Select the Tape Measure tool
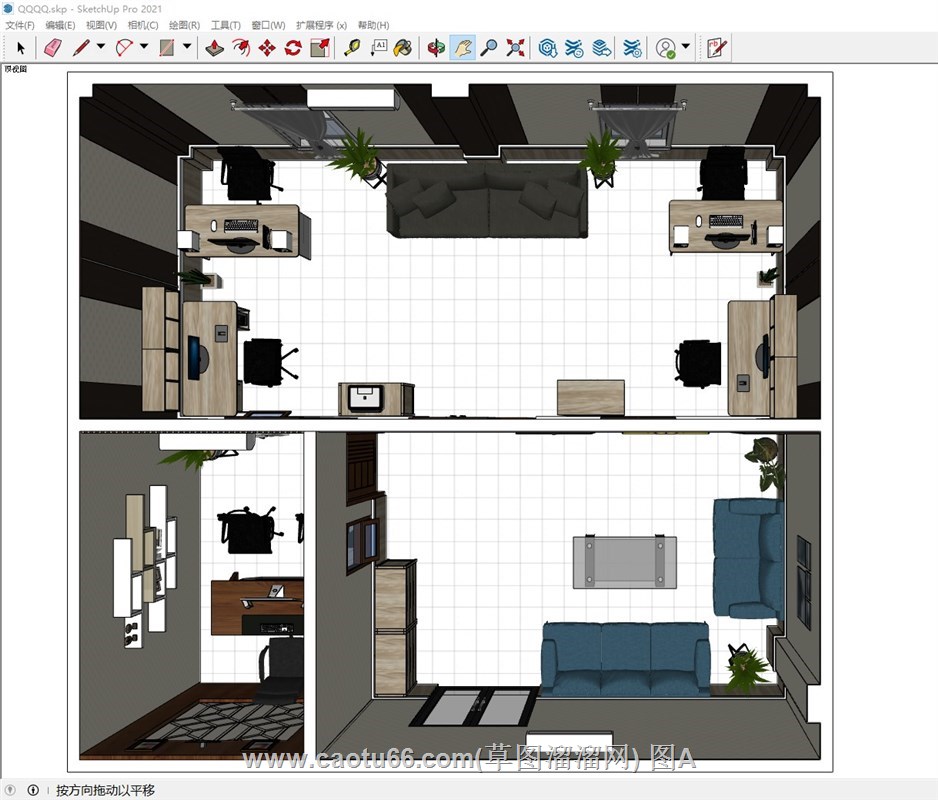Viewport: 938px width, 800px height. (x=352, y=47)
